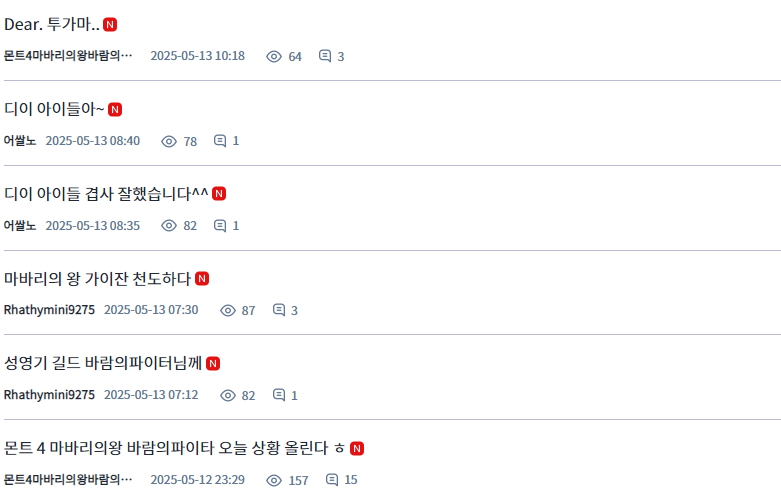Open the post titled 'Dear. 투가마..'
Image resolution: width=781 pixels, height=502 pixels.
point(52,24)
